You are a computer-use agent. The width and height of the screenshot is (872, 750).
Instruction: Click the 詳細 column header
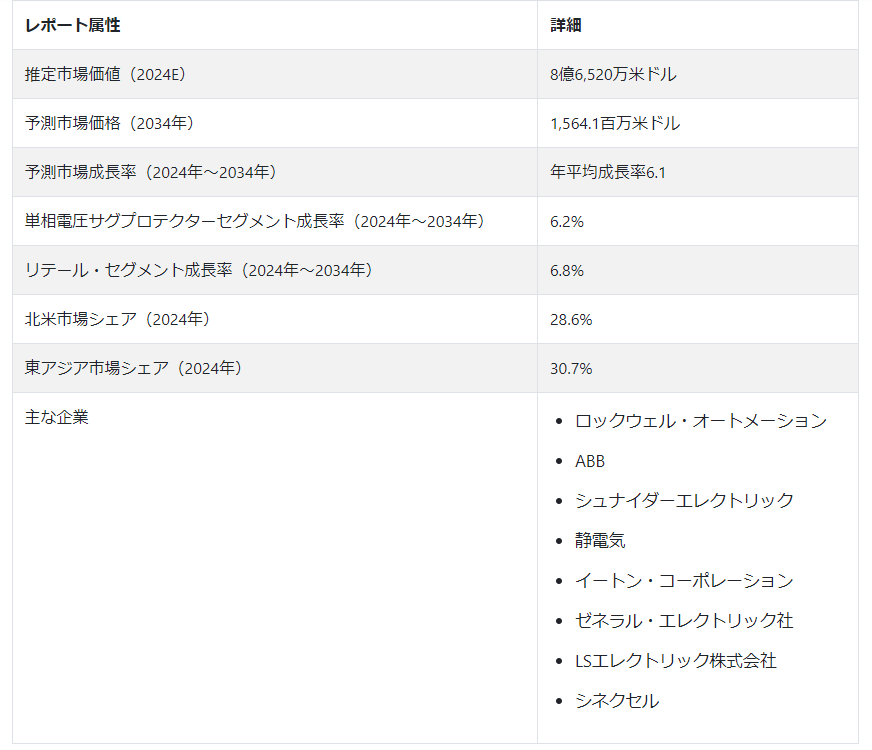tap(566, 25)
